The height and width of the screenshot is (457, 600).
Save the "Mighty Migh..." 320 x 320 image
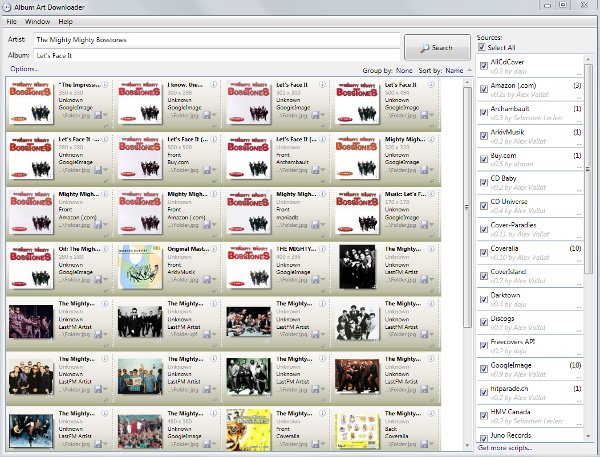click(424, 170)
